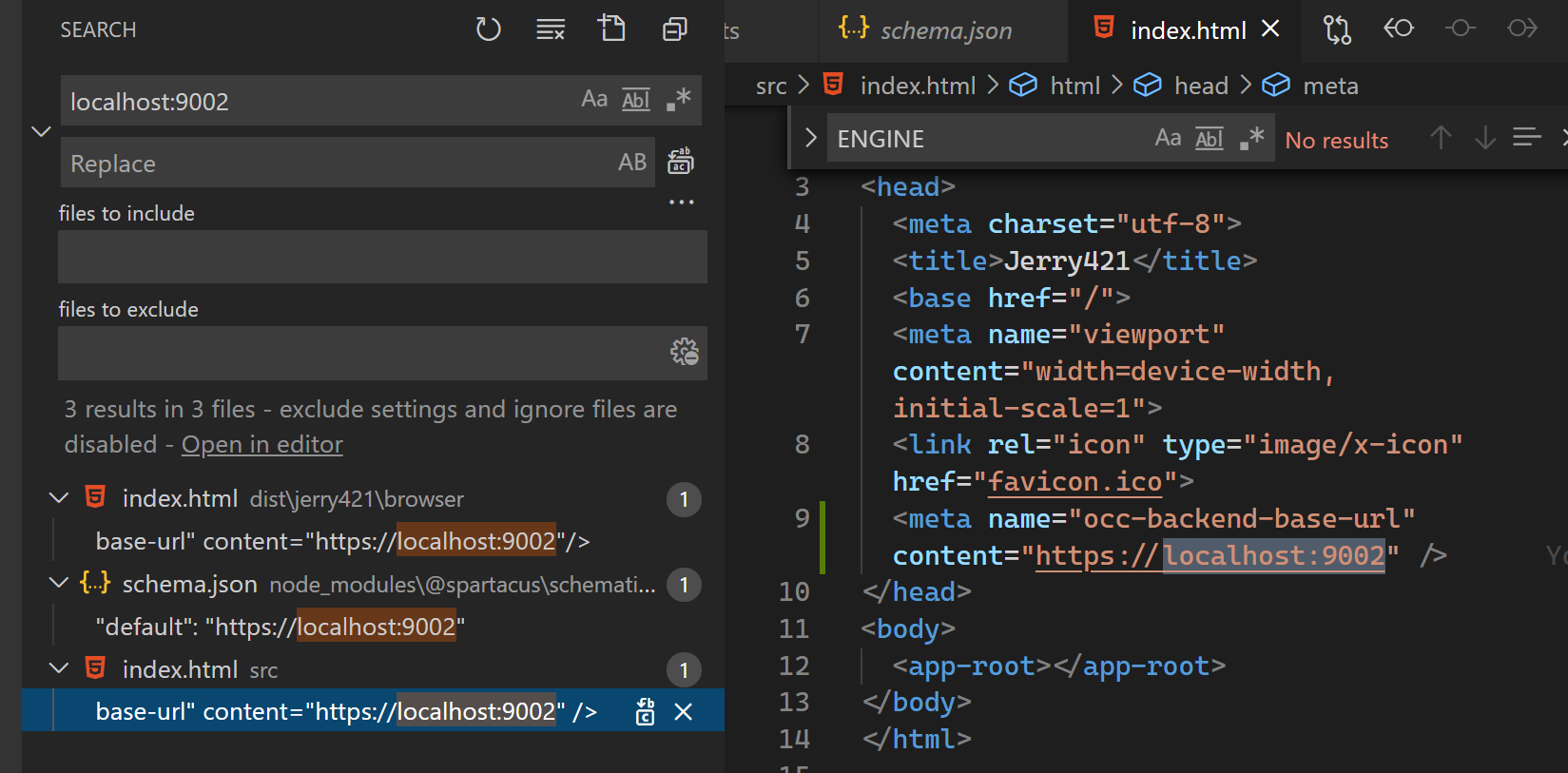1568x773 pixels.
Task: Toggle use exclude settings gear icon
Action: (x=684, y=353)
